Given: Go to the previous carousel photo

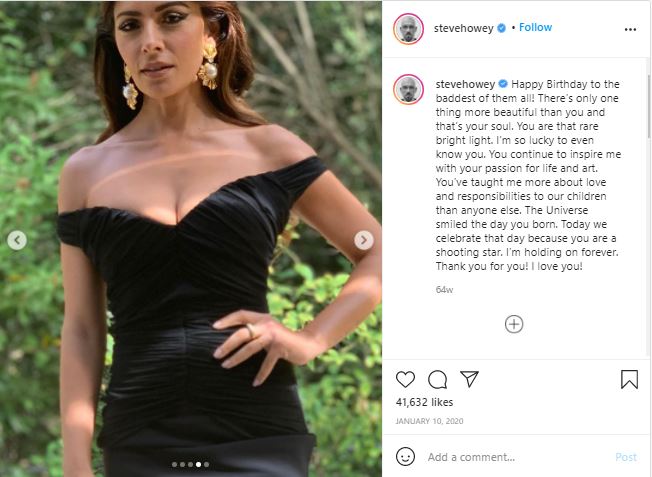Looking at the screenshot, I should (x=17, y=240).
